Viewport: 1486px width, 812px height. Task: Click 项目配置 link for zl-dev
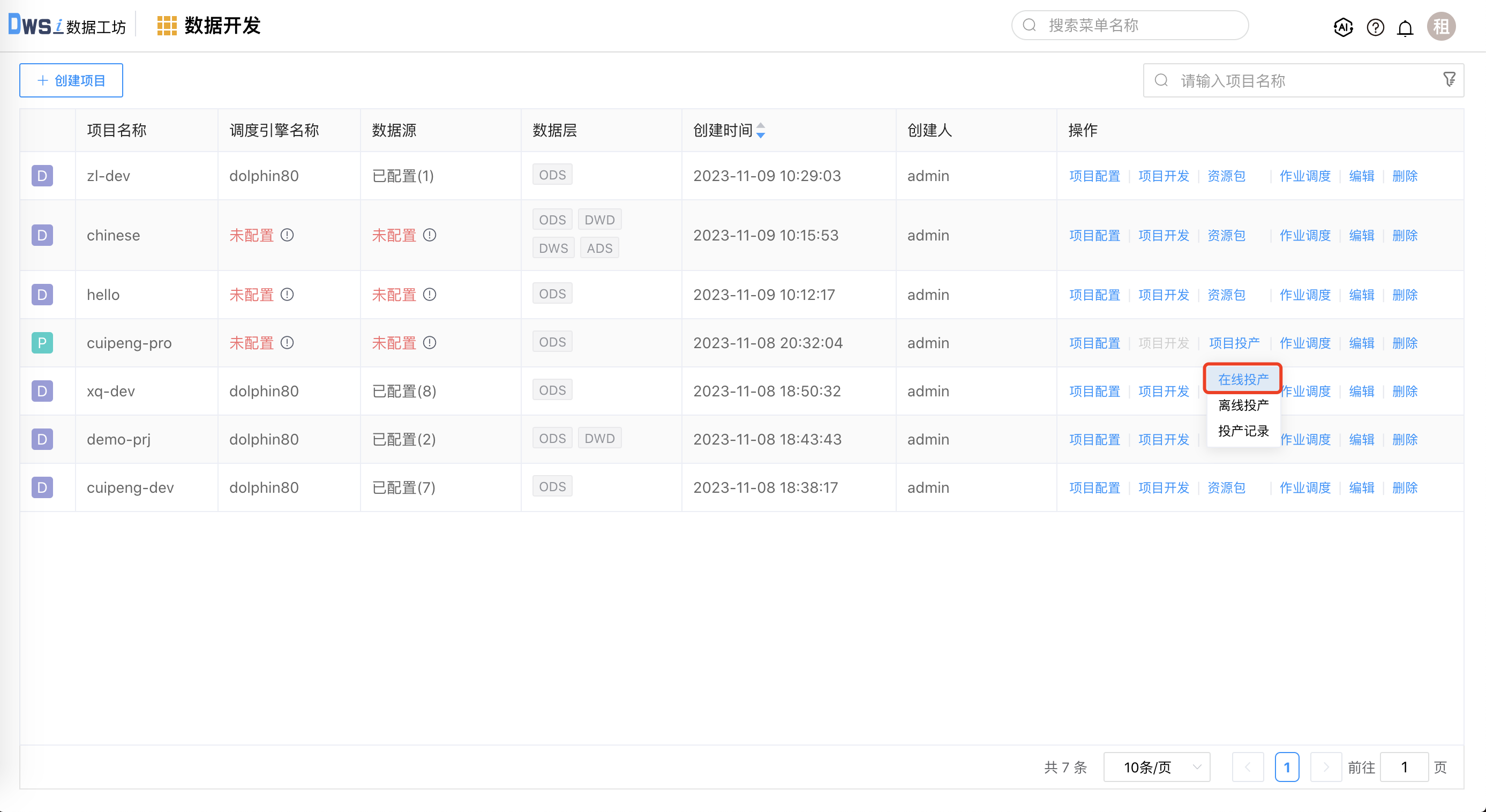(1094, 176)
